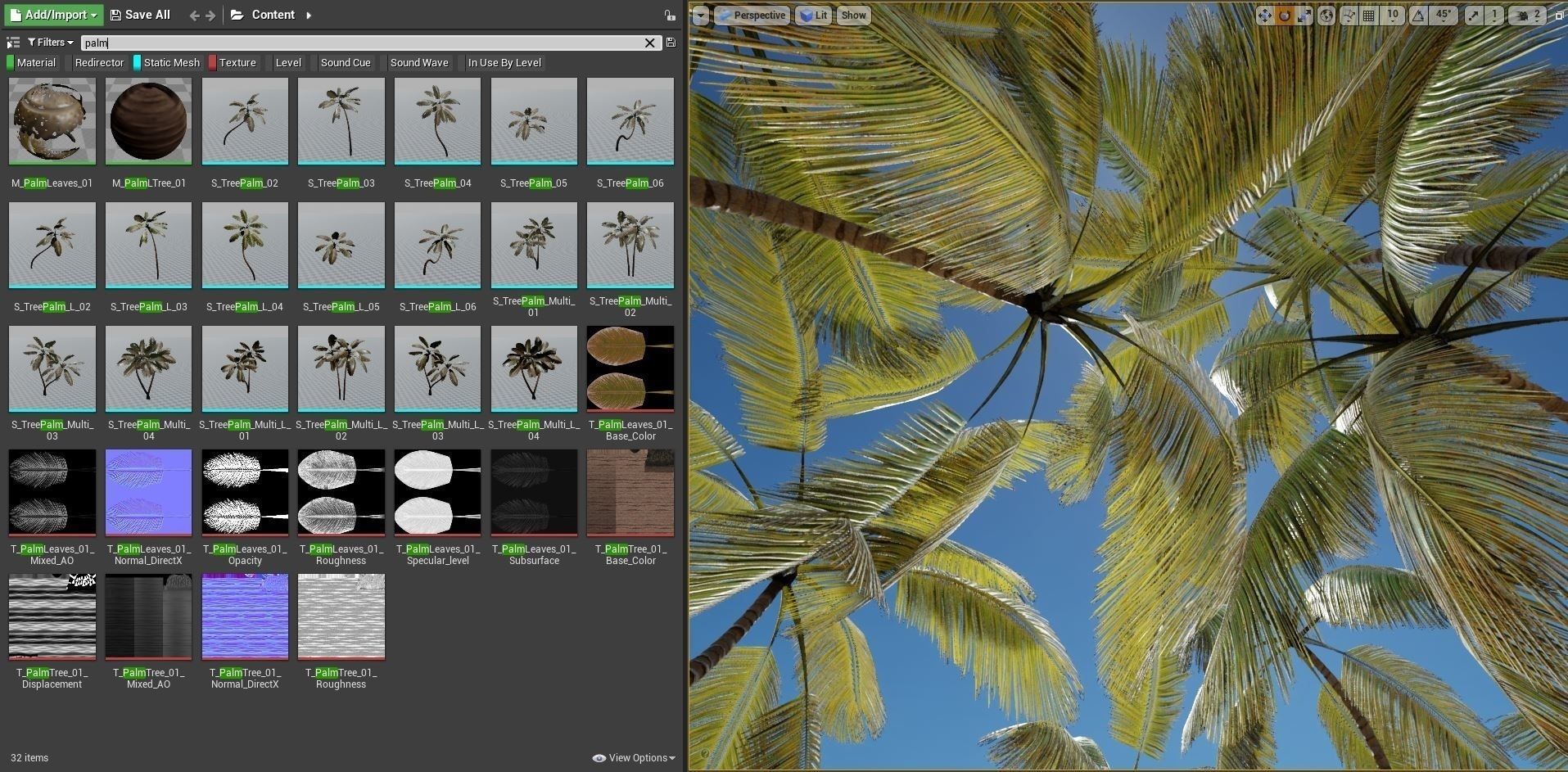Select the T_PalmTree_01_Base_Color texture
This screenshot has width=1568, height=772.
tap(630, 492)
